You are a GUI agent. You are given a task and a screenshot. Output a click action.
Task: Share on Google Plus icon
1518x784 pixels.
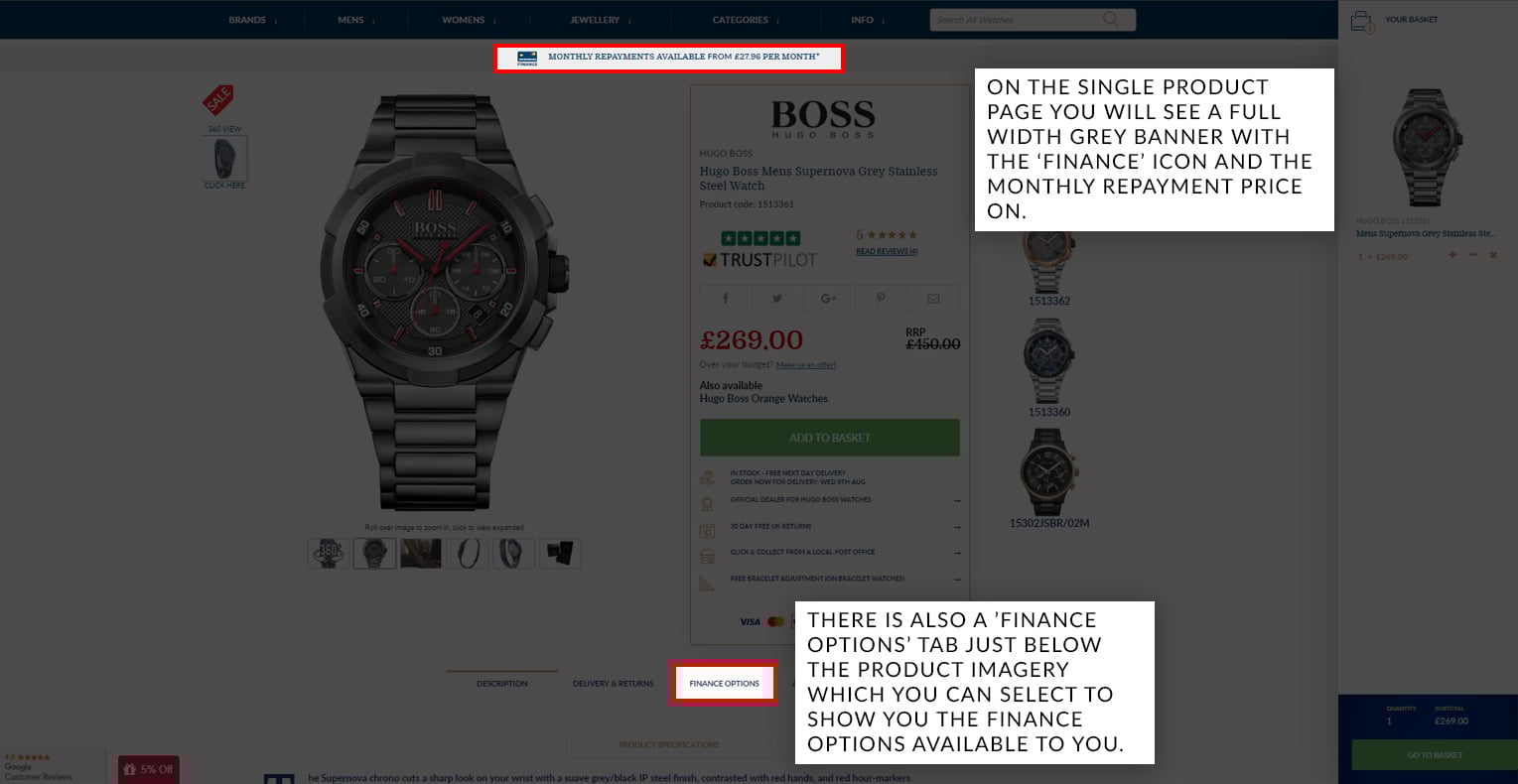(x=829, y=298)
